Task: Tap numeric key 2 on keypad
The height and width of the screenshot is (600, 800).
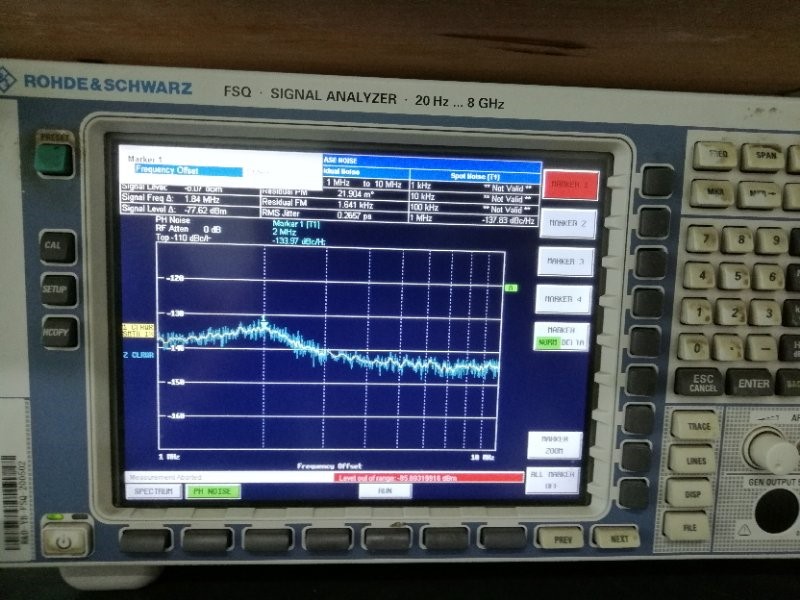Action: pos(732,313)
